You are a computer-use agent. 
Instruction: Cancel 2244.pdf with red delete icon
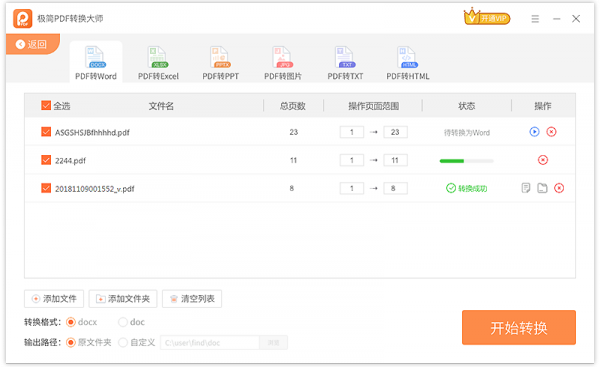tap(543, 160)
